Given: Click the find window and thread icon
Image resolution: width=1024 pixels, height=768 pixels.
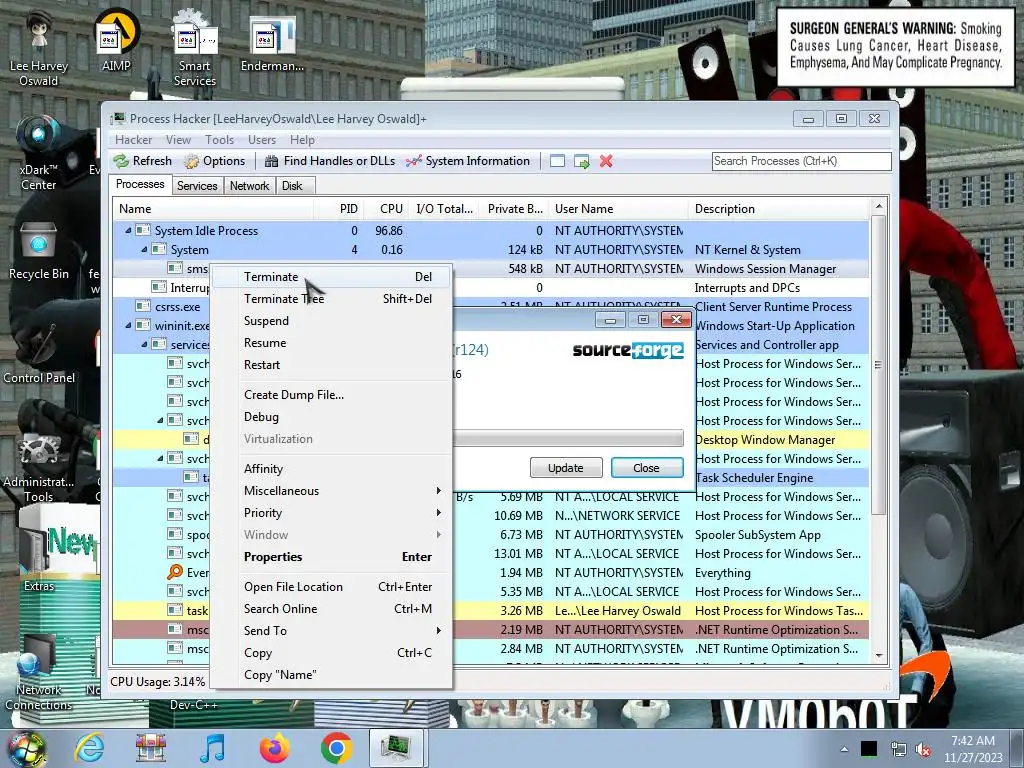Looking at the screenshot, I should click(x=581, y=161).
